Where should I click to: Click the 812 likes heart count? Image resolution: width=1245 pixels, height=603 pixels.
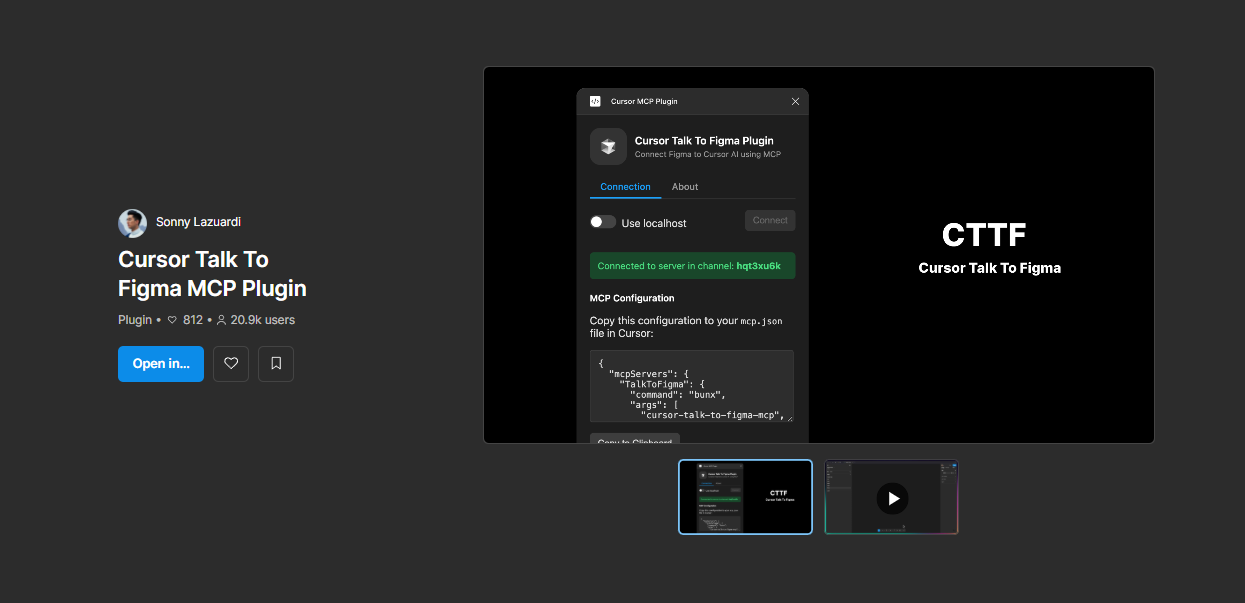(185, 320)
